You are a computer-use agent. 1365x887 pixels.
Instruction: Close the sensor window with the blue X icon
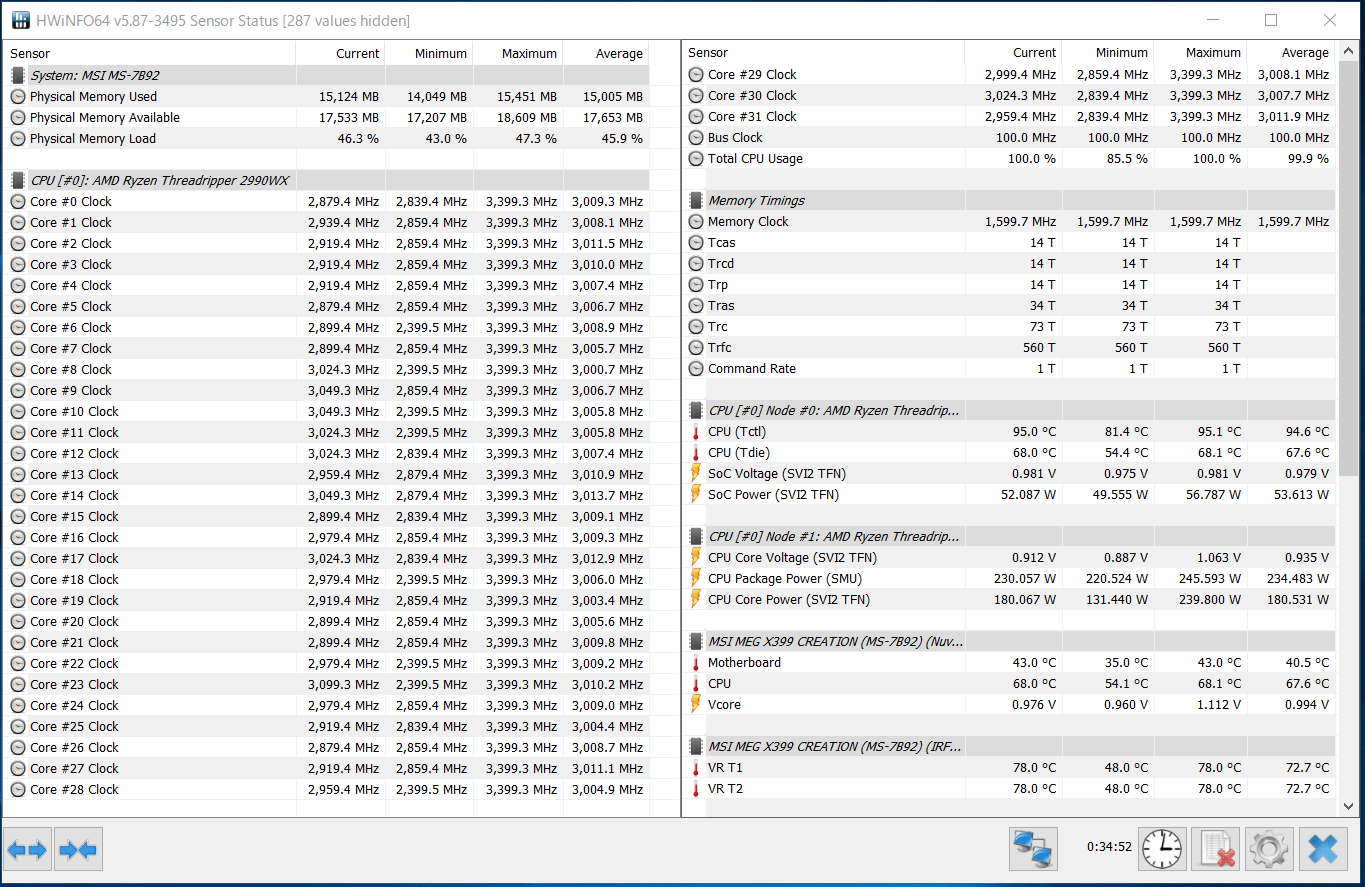pos(1322,850)
